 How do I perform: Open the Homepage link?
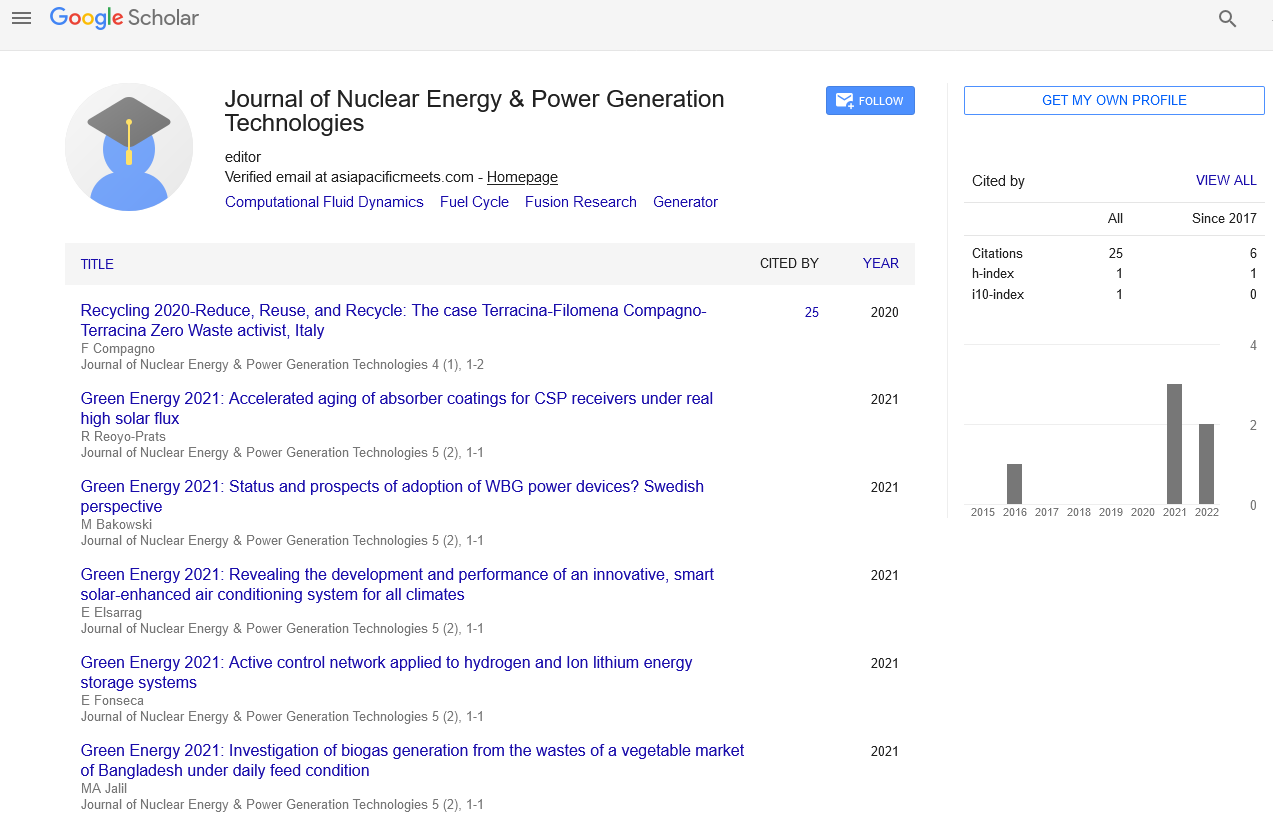(x=522, y=177)
